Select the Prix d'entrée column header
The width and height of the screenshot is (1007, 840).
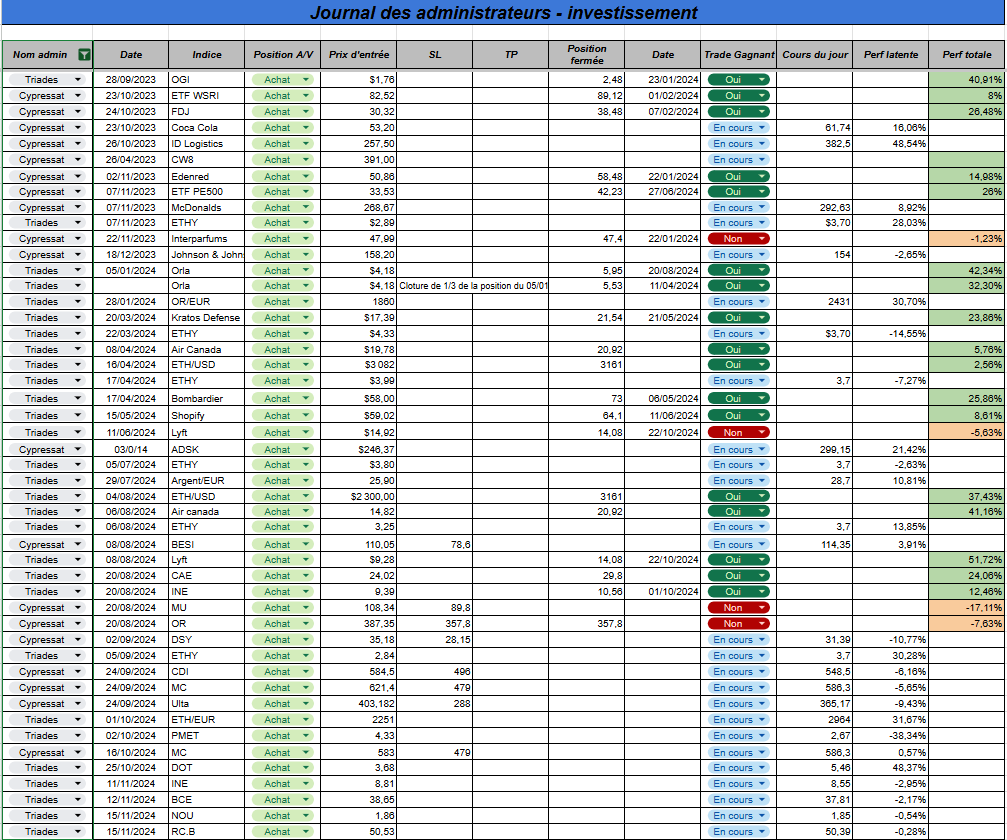pos(359,55)
